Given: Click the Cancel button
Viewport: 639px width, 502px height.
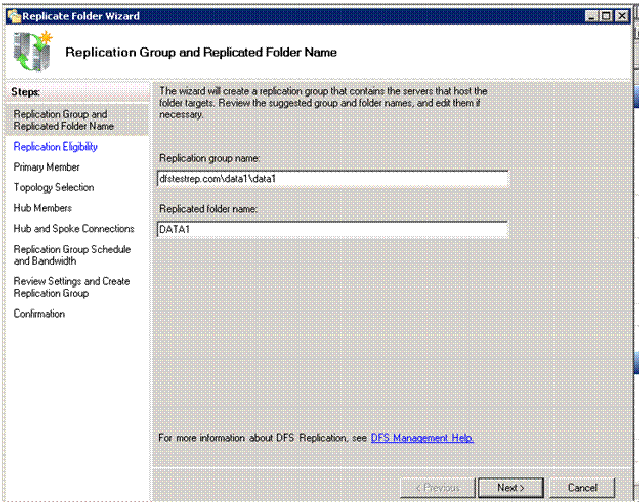Looking at the screenshot, I should coord(582,488).
